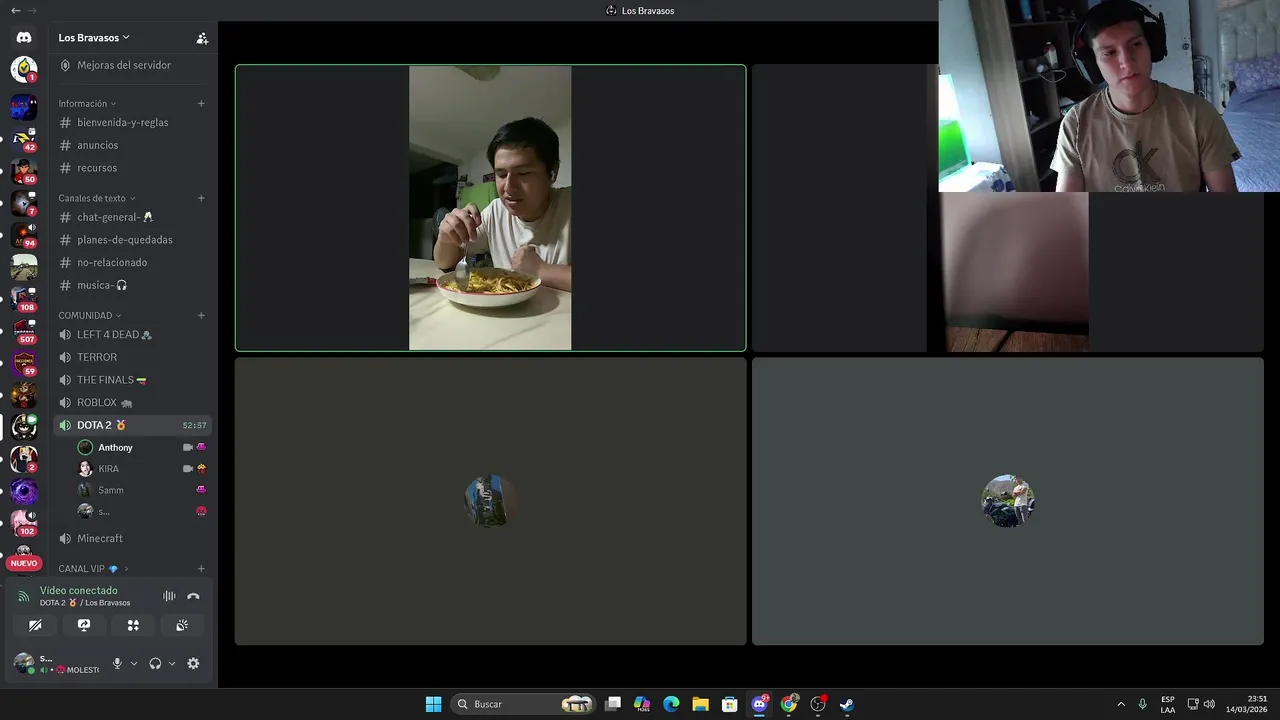The height and width of the screenshot is (720, 1280).
Task: Click the invite members icon beside Los Bravasos
Action: tap(202, 38)
